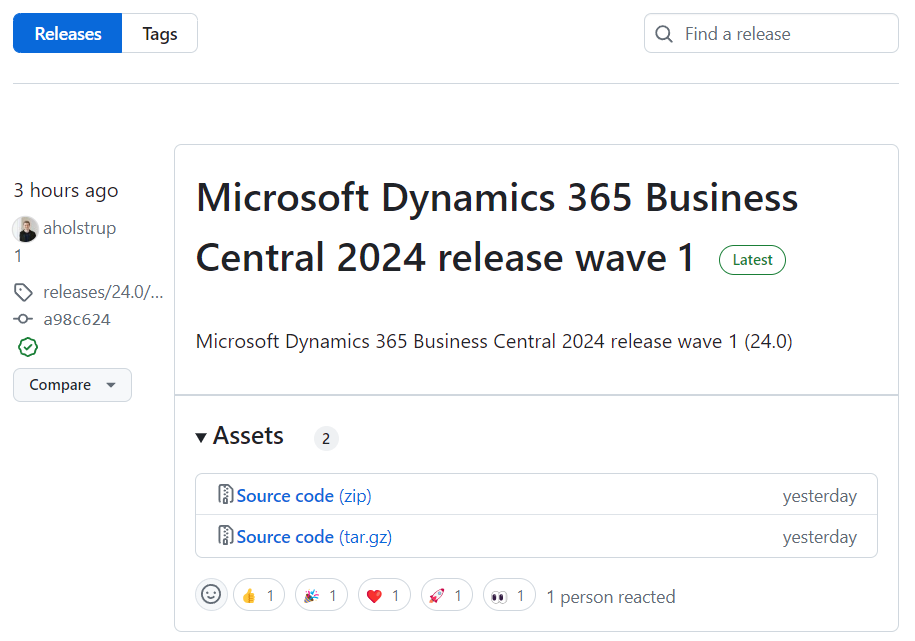Open the releases/24.0/... tag link
This screenshot has width=915, height=641.
tap(103, 292)
